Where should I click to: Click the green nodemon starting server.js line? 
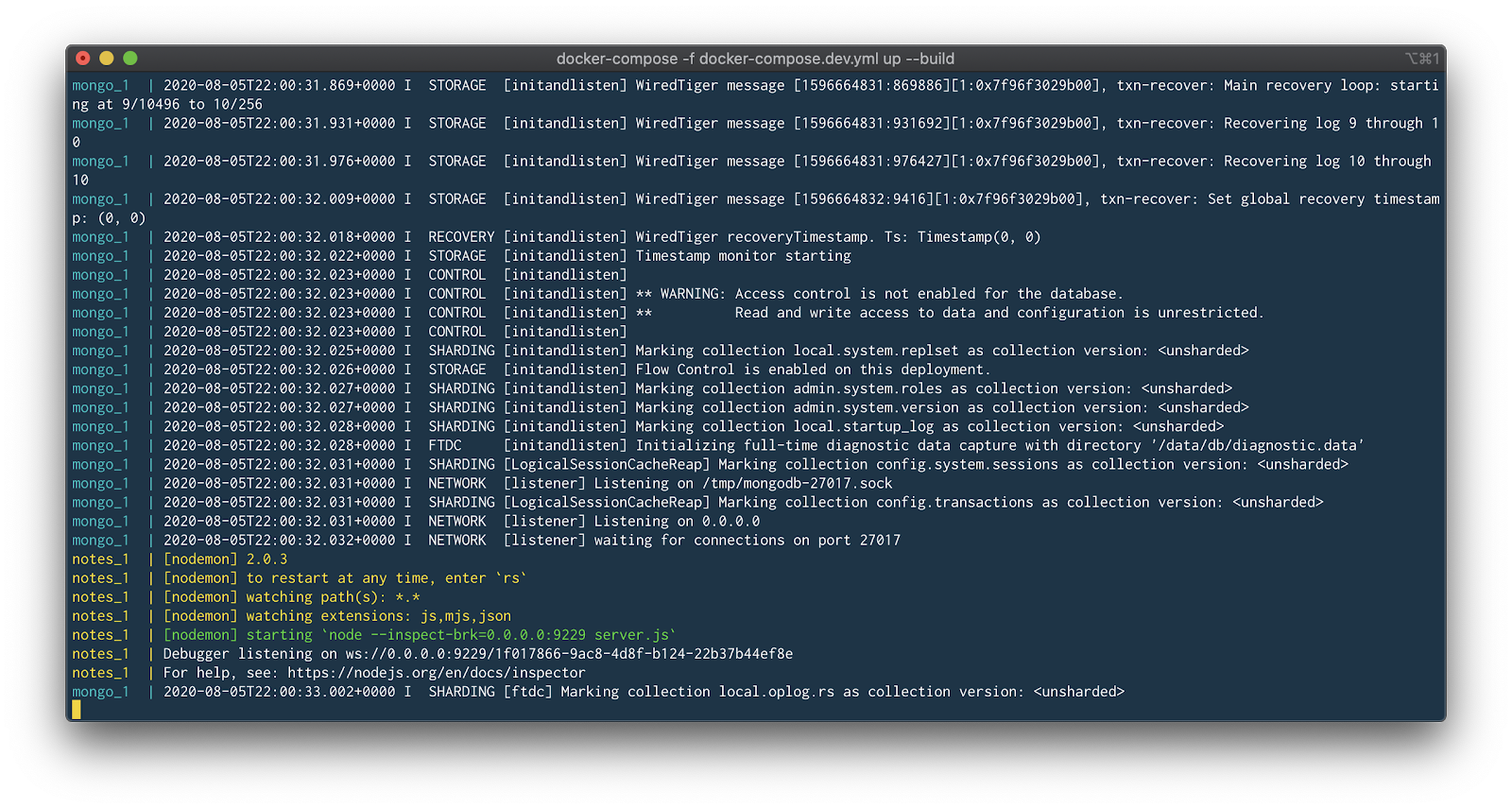click(420, 635)
